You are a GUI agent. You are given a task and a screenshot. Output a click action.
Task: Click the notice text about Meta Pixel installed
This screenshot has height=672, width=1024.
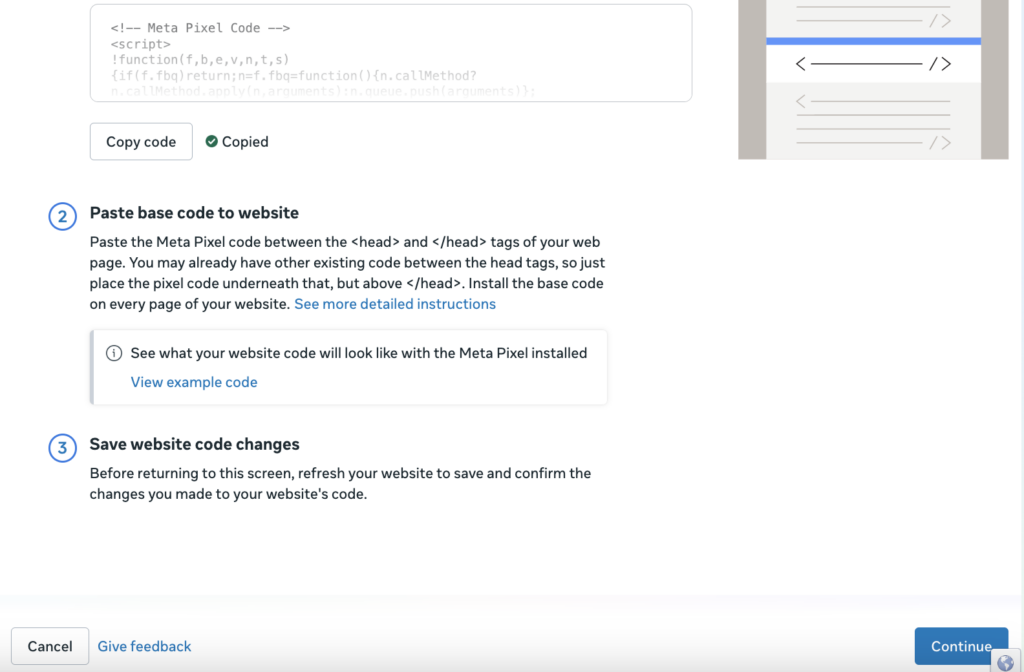point(358,353)
